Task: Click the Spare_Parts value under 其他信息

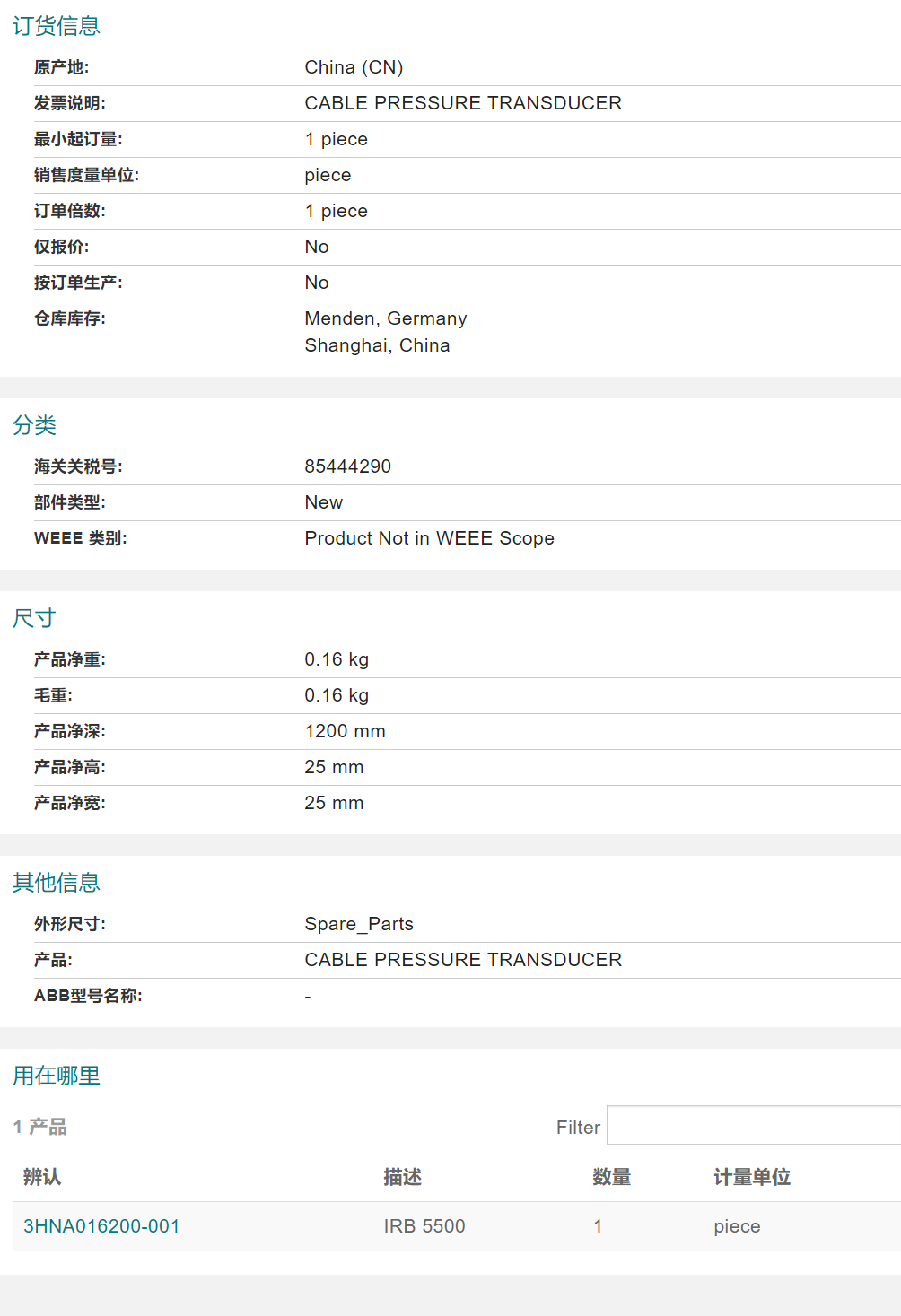Action: click(x=359, y=924)
